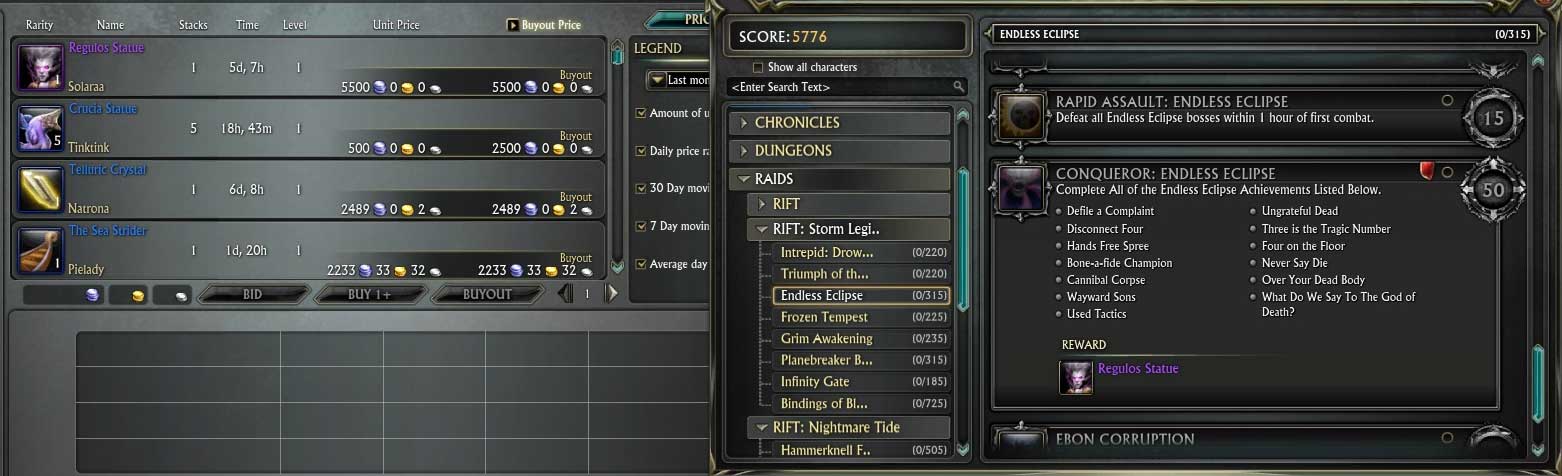
Task: Click the search magnifier icon
Action: [x=958, y=87]
